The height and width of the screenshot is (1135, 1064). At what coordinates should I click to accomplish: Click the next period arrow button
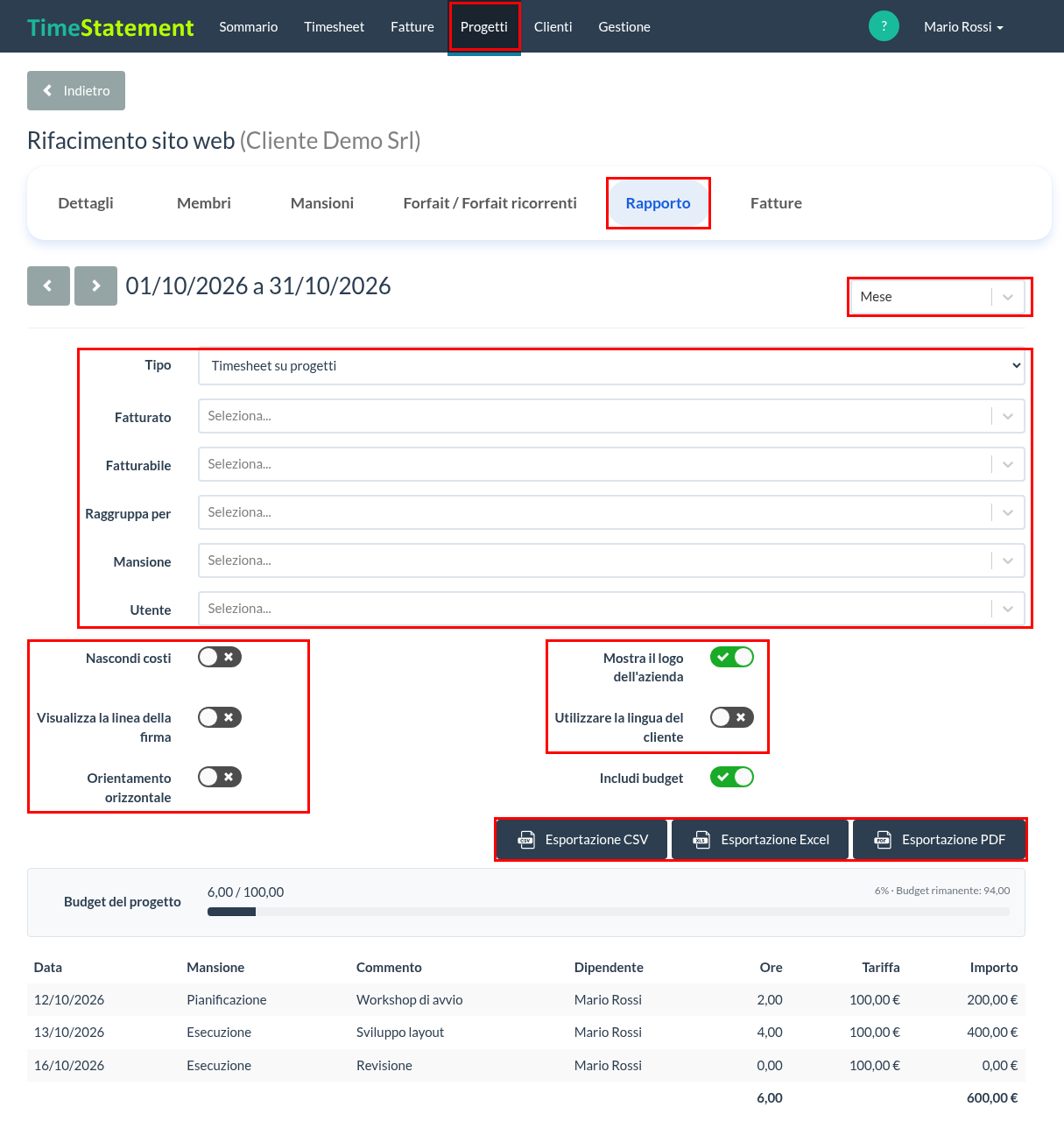95,286
